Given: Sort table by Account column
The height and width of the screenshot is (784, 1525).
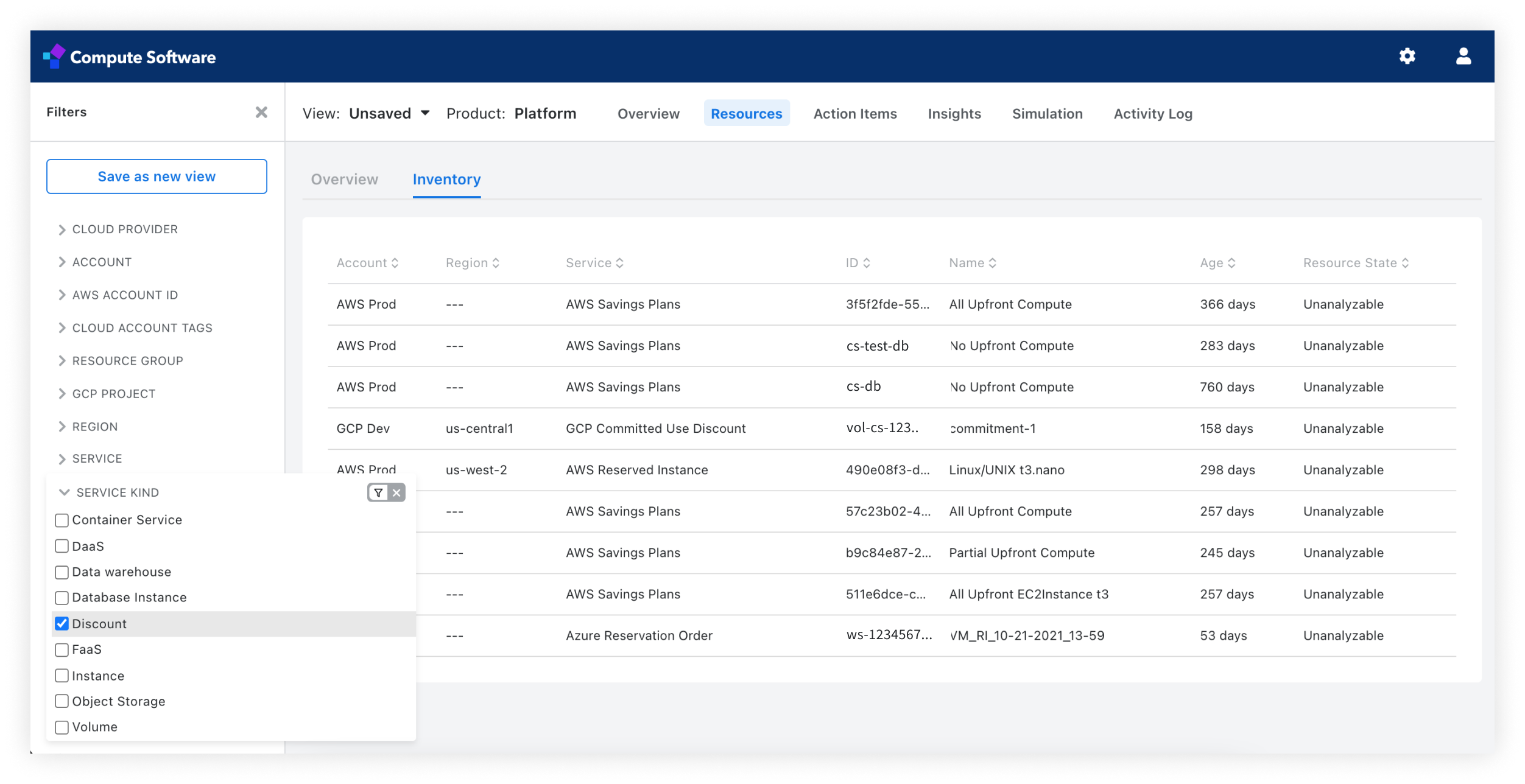Looking at the screenshot, I should click(x=367, y=263).
